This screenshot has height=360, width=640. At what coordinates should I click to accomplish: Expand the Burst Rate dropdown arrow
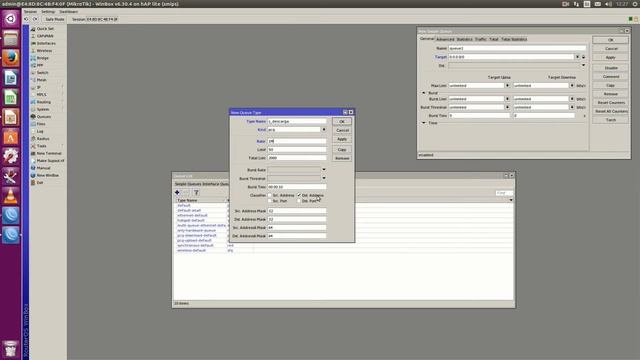324,169
